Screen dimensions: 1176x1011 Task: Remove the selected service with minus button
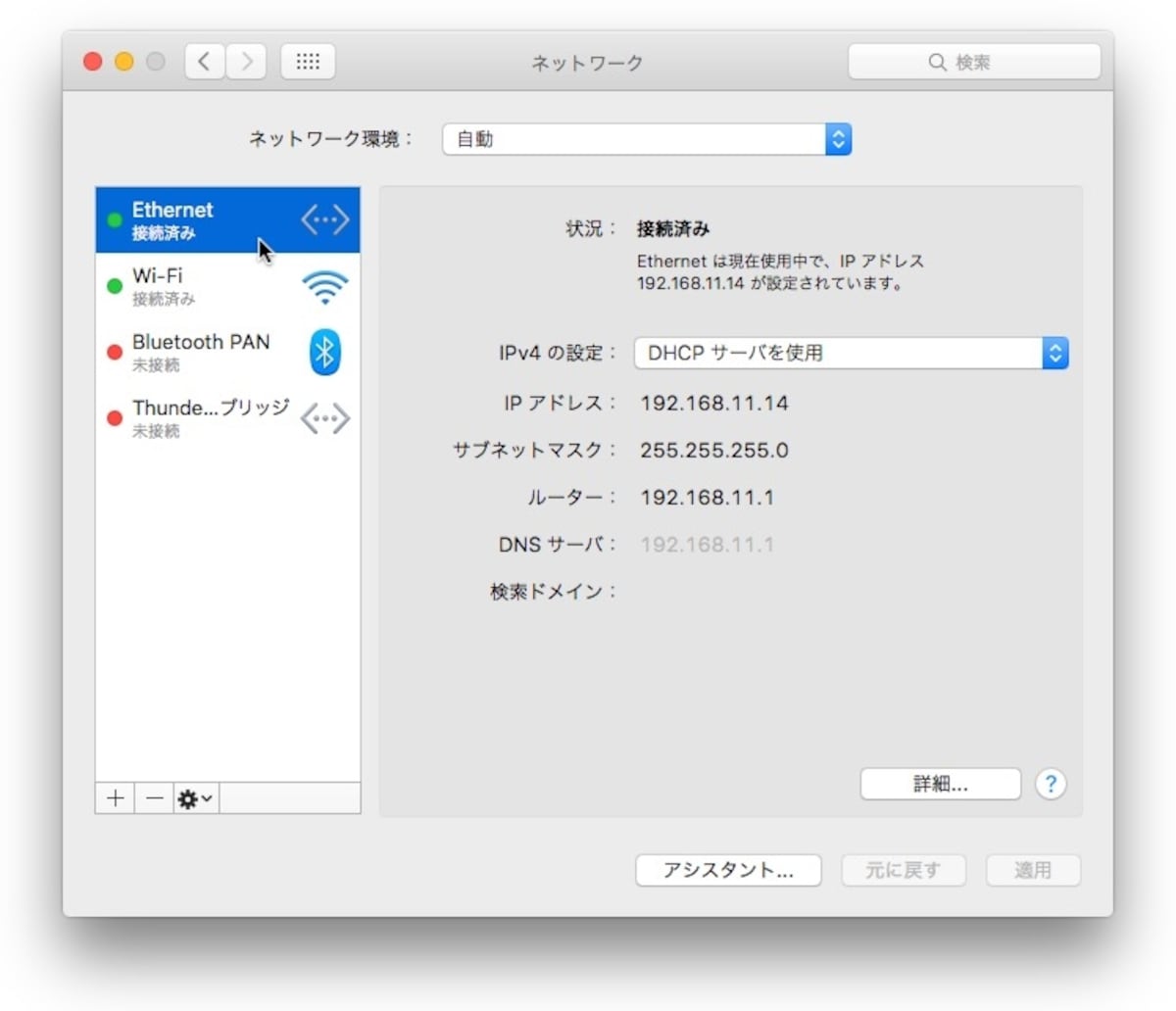154,798
